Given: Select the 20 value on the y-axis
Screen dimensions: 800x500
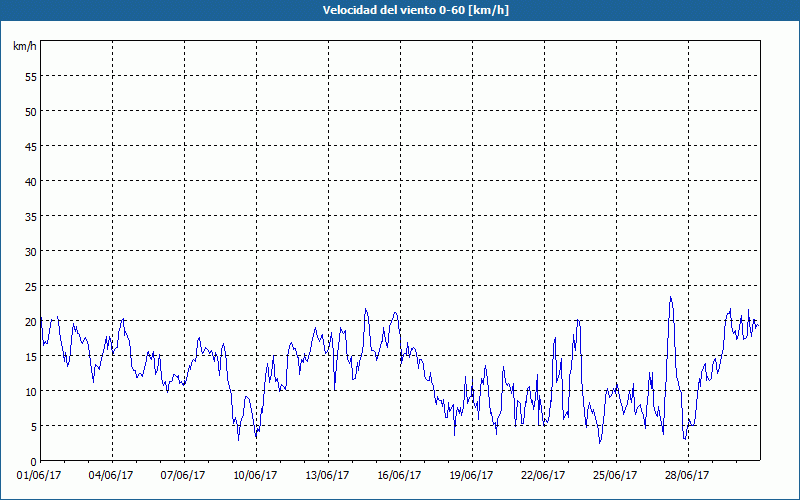Looking at the screenshot, I should pyautogui.click(x=31, y=321).
